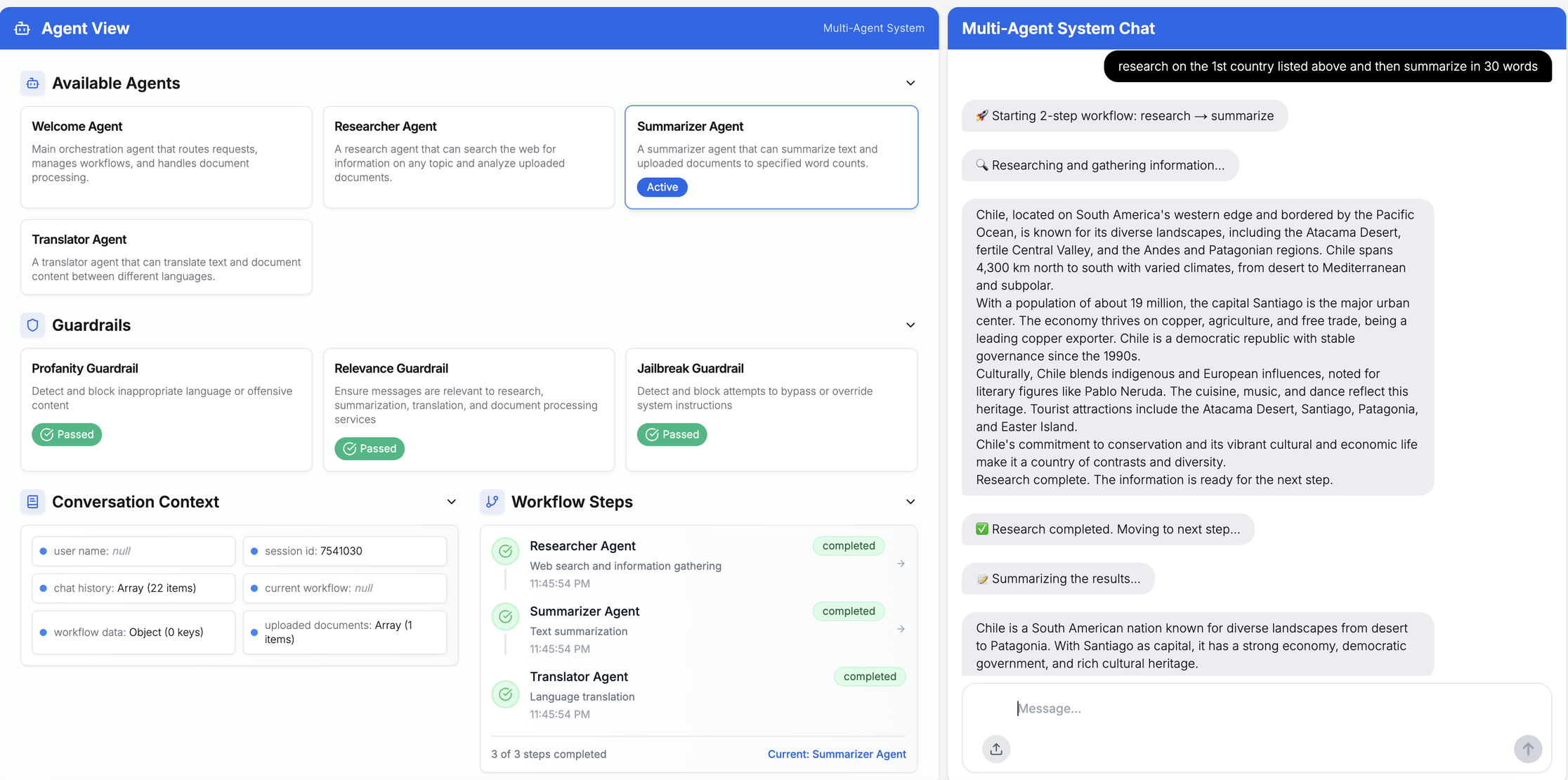The height and width of the screenshot is (780, 1568).
Task: Click the Active badge on Summarizer Agent
Action: (x=662, y=187)
